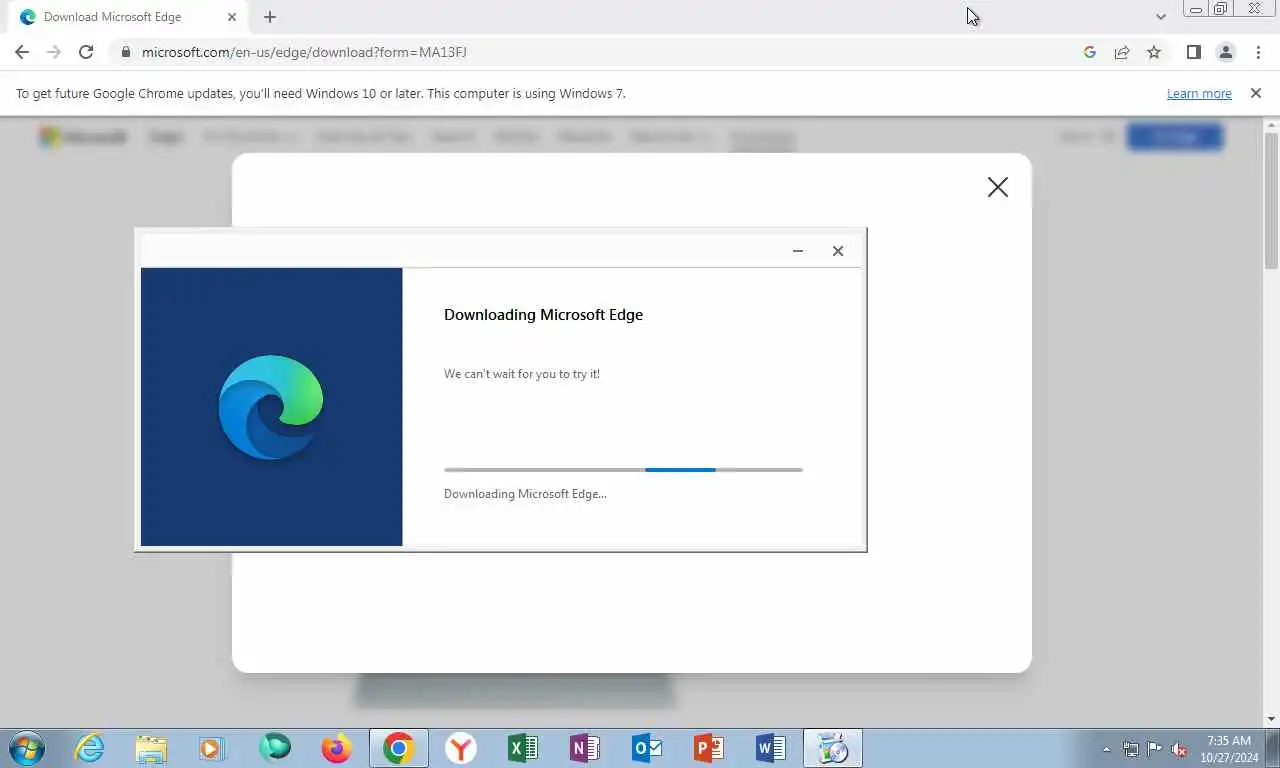Open PowerPoint from the taskbar
The width and height of the screenshot is (1280, 768).
709,748
